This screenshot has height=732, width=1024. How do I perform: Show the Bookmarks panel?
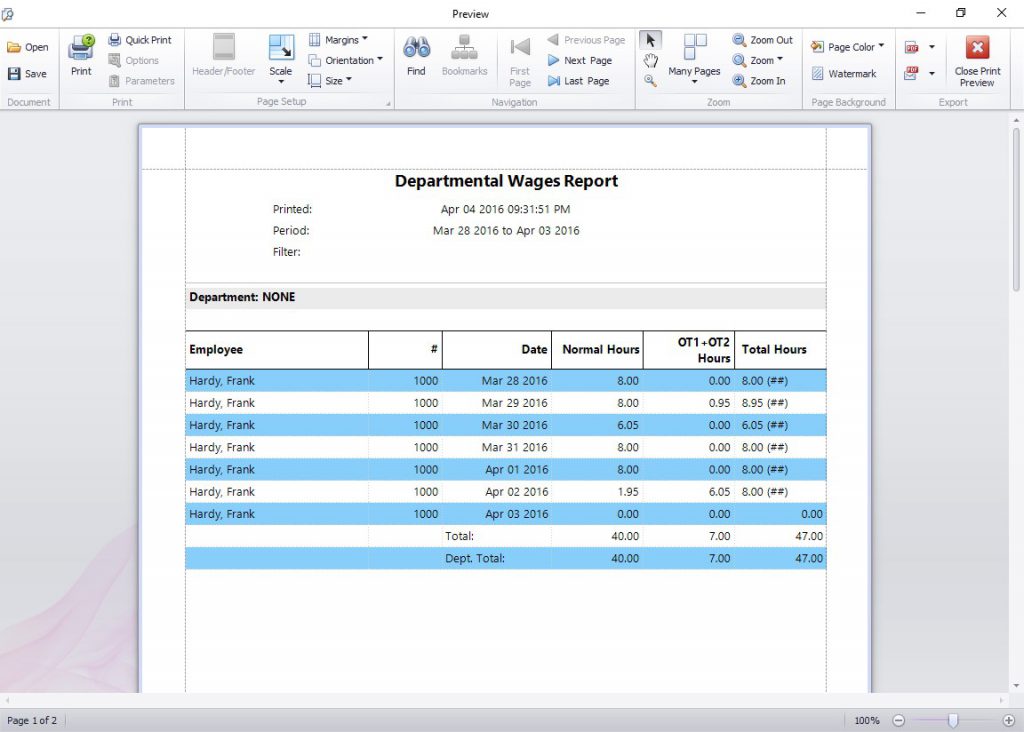[x=464, y=55]
